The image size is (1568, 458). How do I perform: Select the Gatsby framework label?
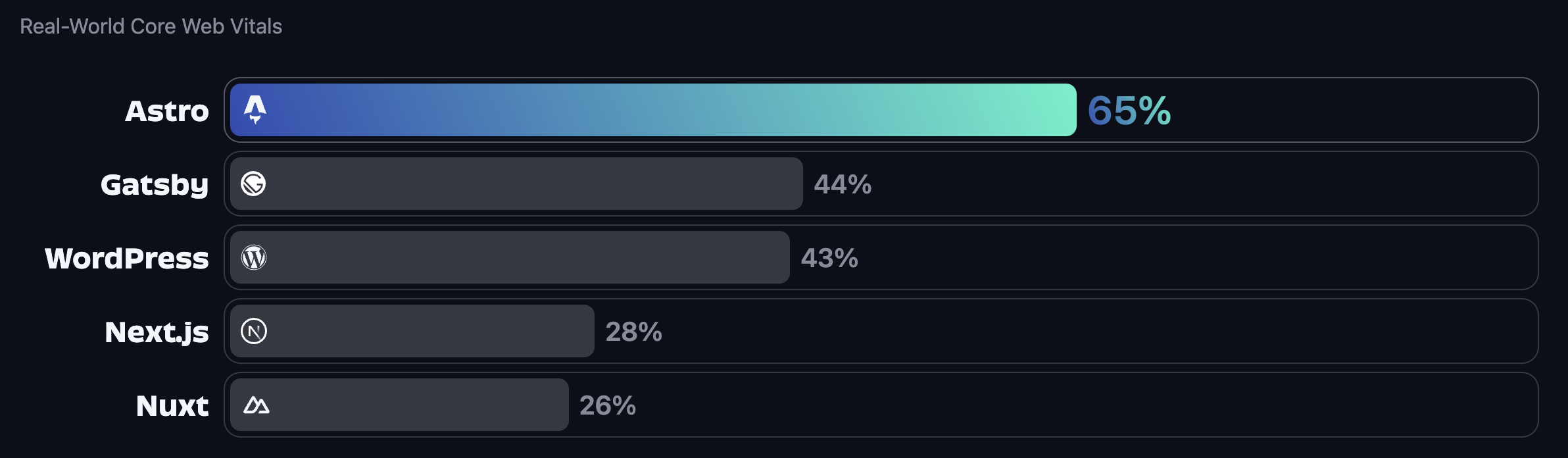[155, 184]
